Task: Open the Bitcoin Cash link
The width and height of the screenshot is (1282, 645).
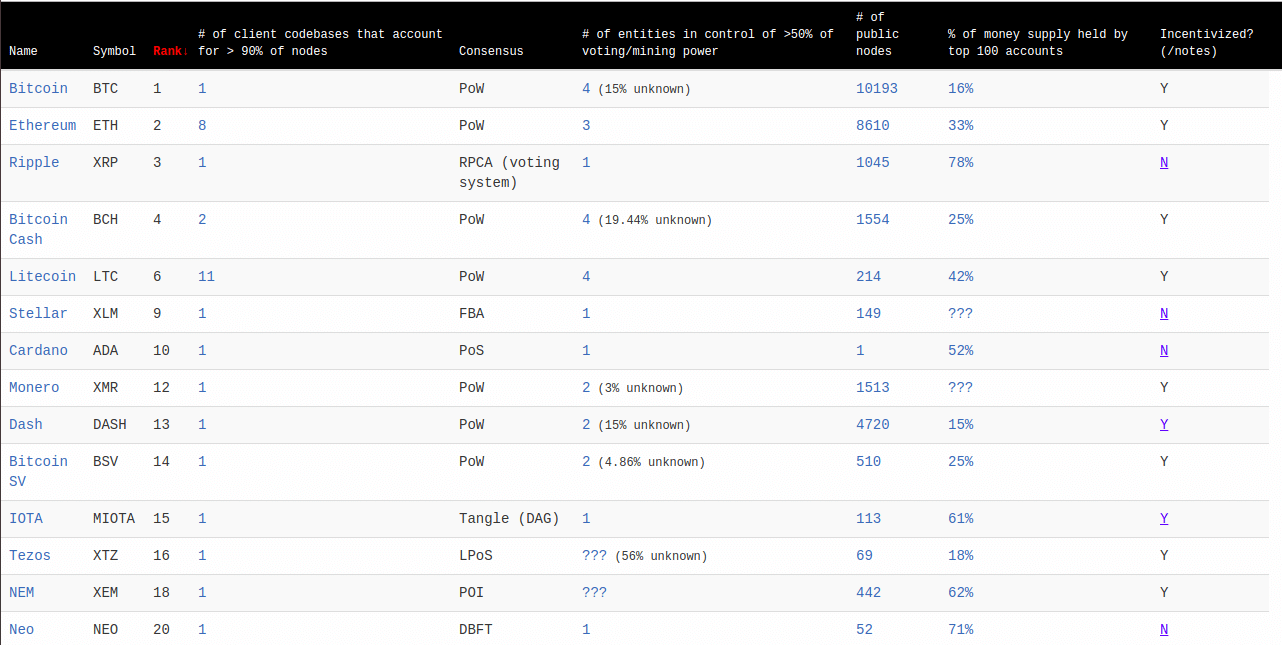Action: tap(38, 229)
